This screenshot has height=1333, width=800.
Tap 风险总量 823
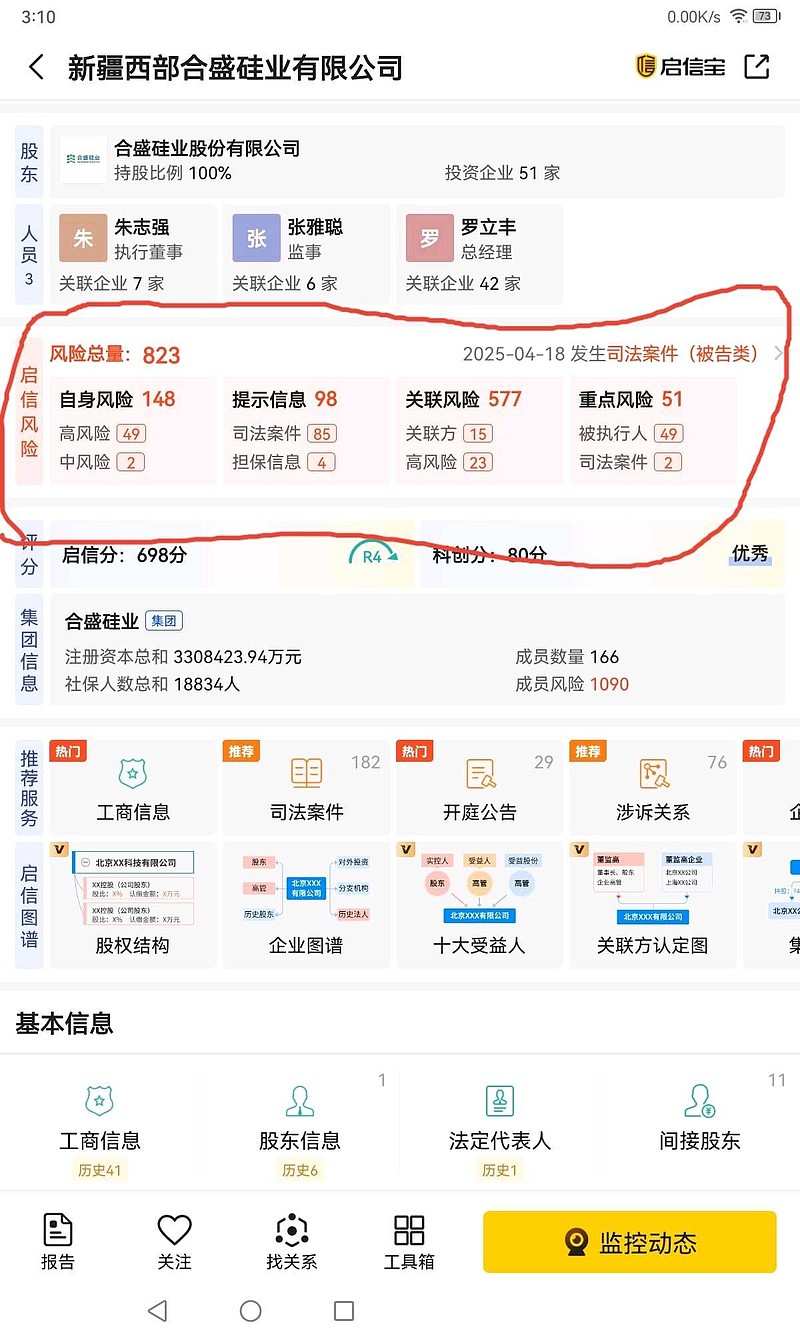tap(115, 355)
